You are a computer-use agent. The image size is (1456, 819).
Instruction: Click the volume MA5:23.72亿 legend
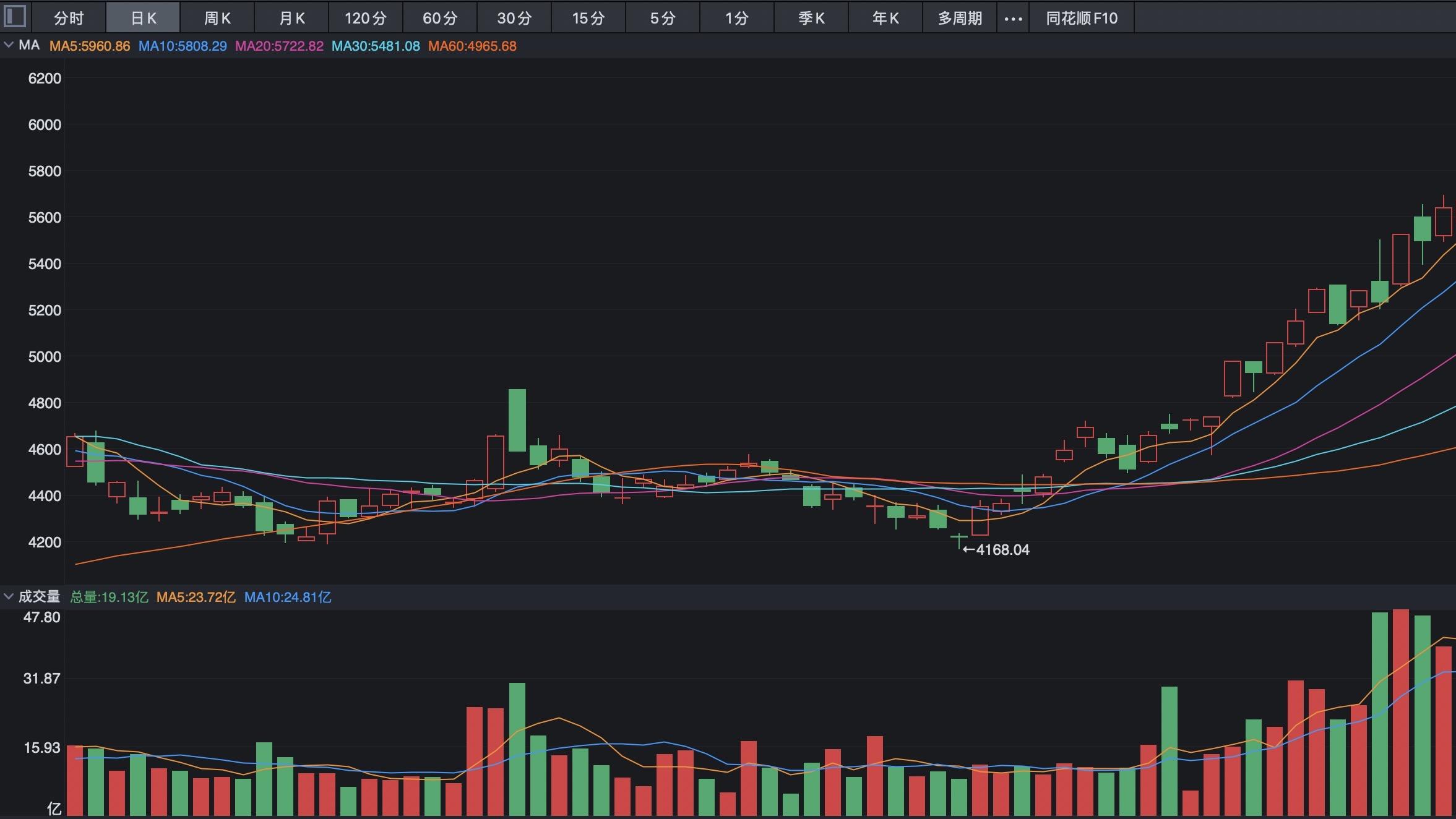coord(196,597)
